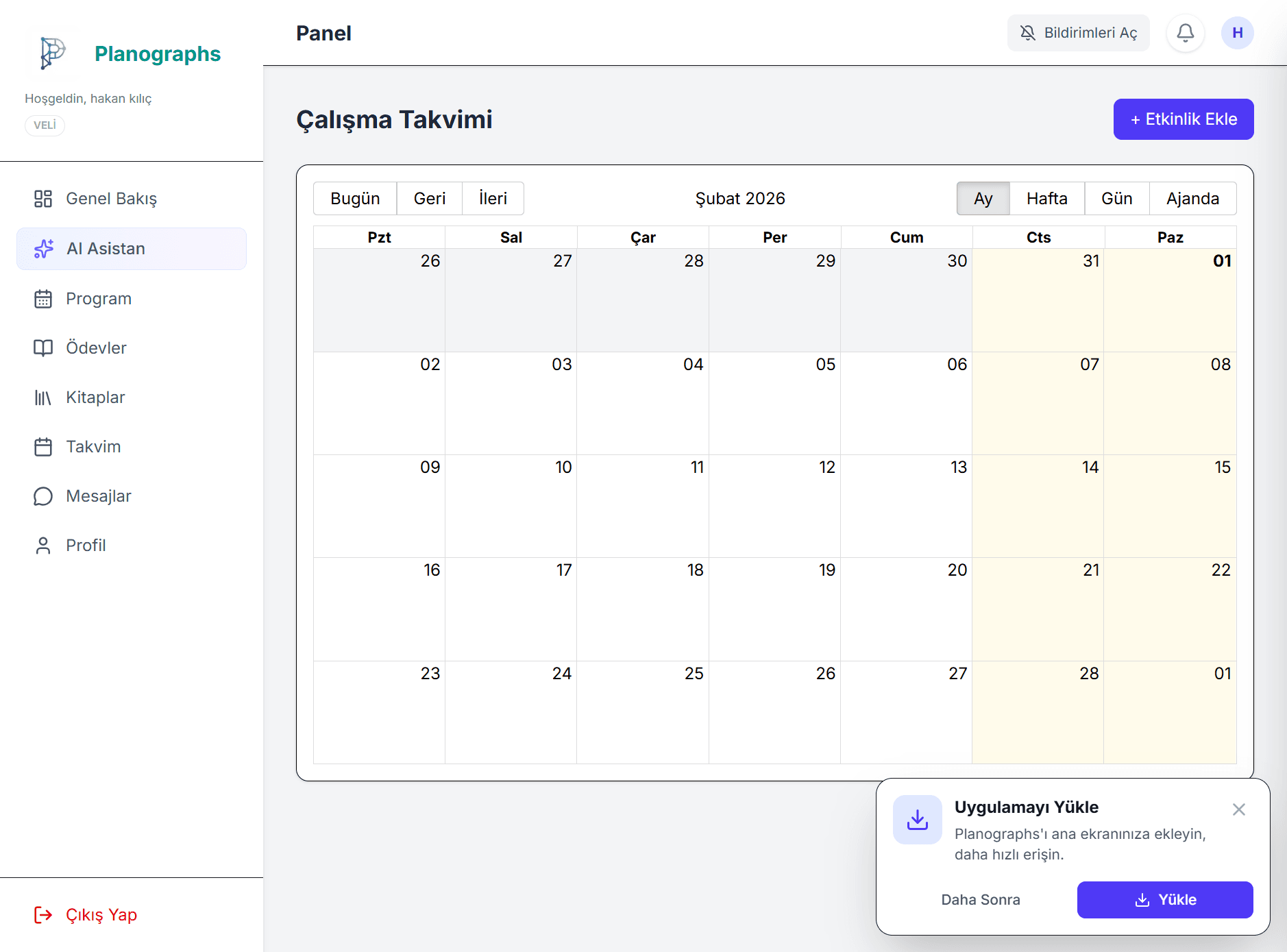Open the Ödevler book icon
1287x952 pixels.
point(43,348)
